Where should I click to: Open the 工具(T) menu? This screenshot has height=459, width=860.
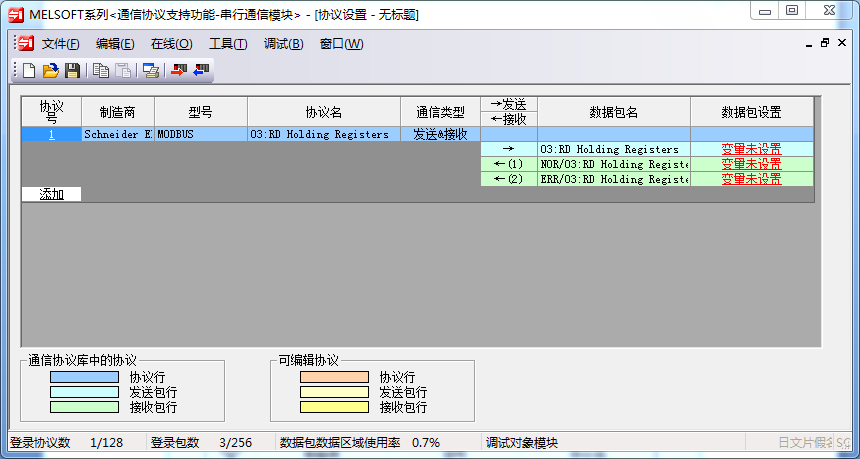[228, 44]
